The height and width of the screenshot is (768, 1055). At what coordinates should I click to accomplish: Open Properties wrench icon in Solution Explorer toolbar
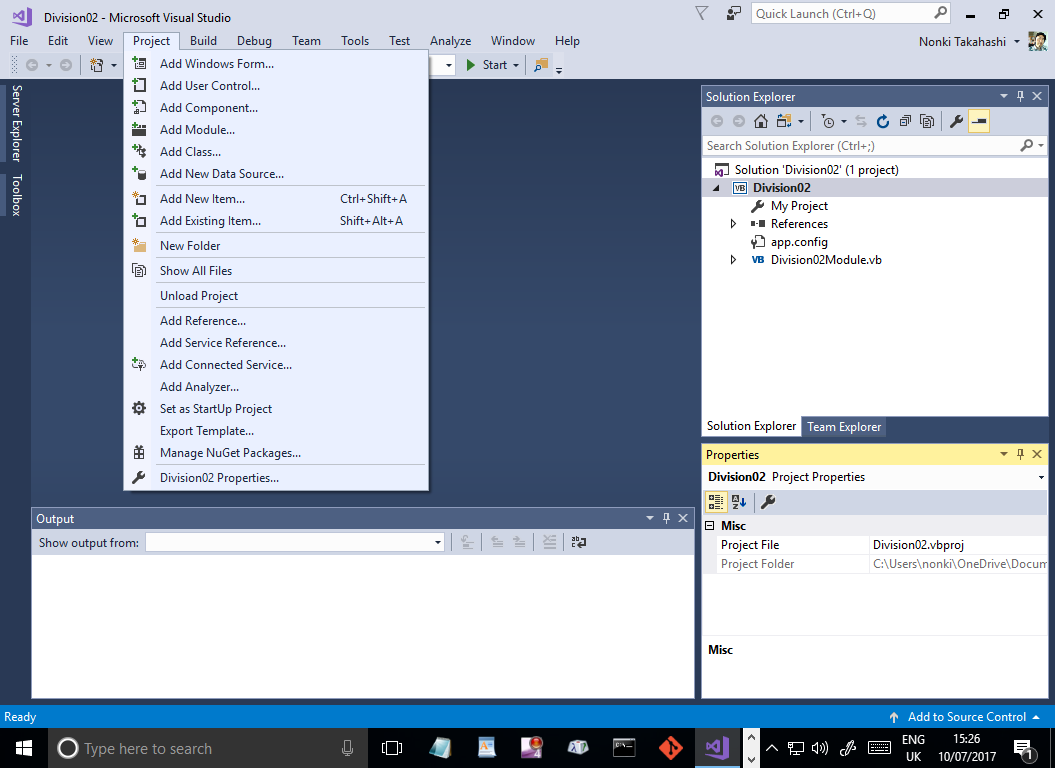point(956,121)
